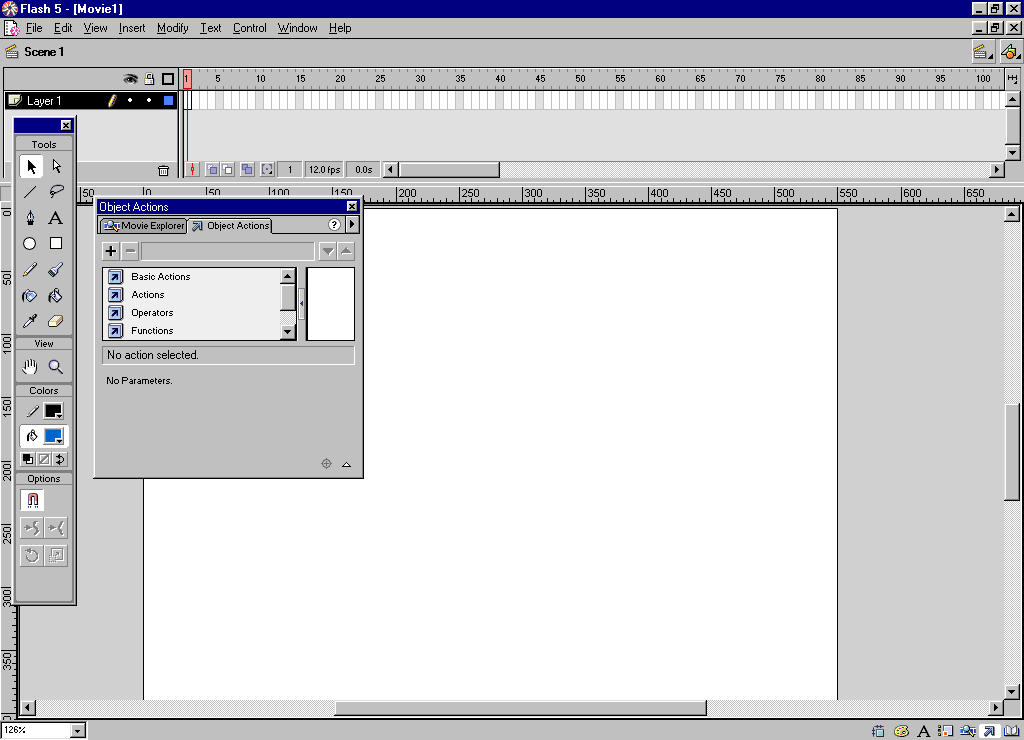Open Object Actions help button

pos(334,225)
